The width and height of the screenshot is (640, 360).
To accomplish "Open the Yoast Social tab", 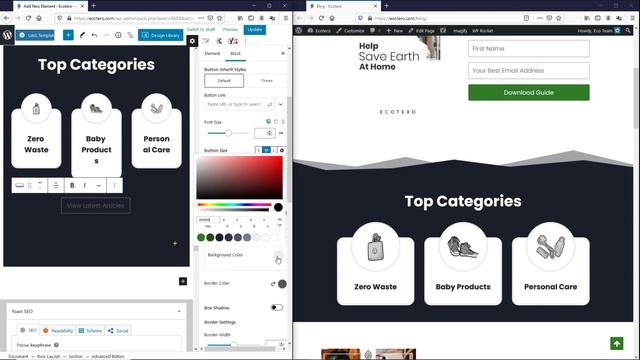I will coord(118,331).
